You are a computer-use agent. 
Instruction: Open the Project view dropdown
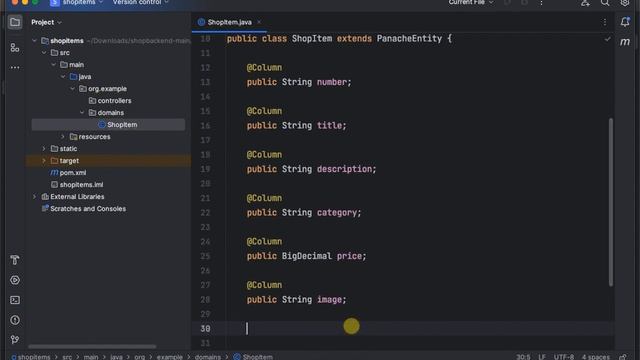click(x=47, y=22)
